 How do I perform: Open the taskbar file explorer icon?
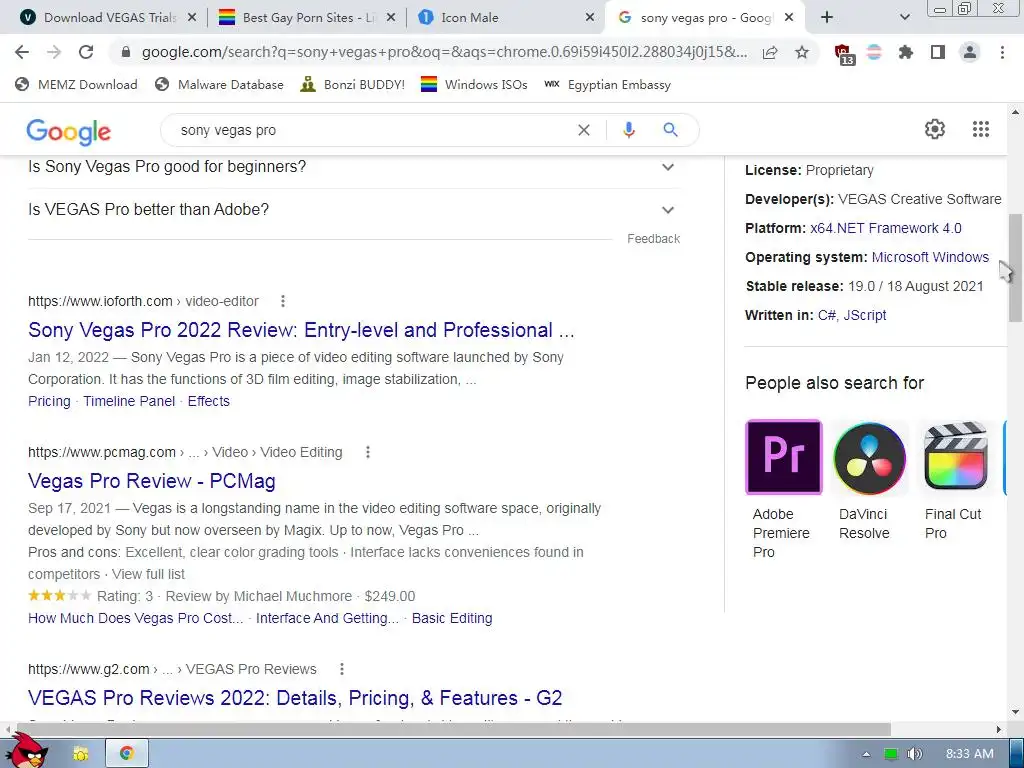pos(80,753)
